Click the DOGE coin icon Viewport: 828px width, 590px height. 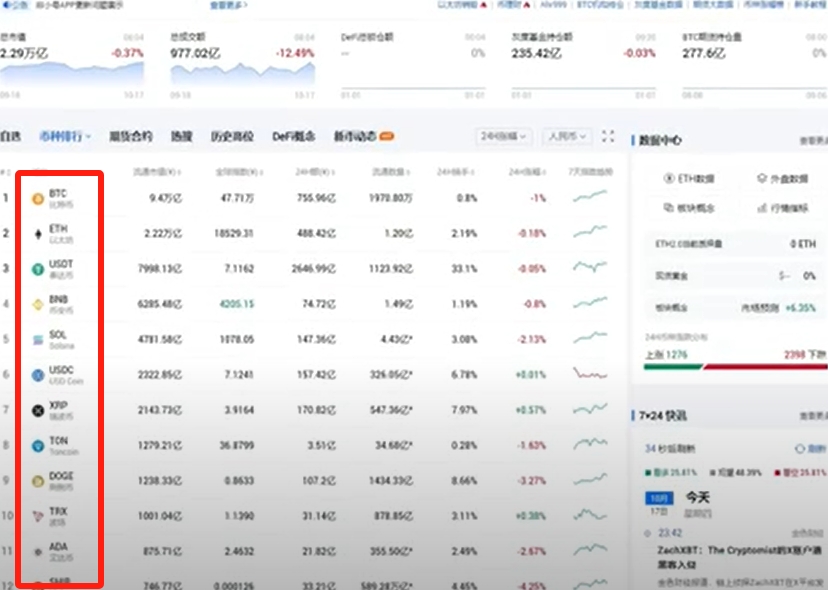pyautogui.click(x=37, y=481)
